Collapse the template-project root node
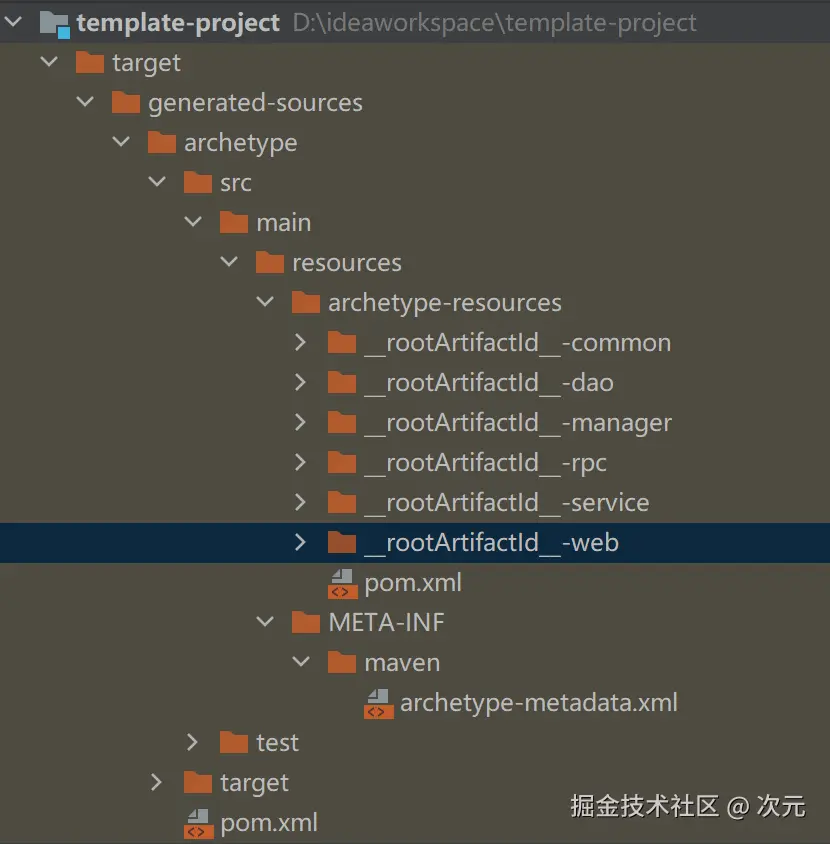 click(x=13, y=22)
